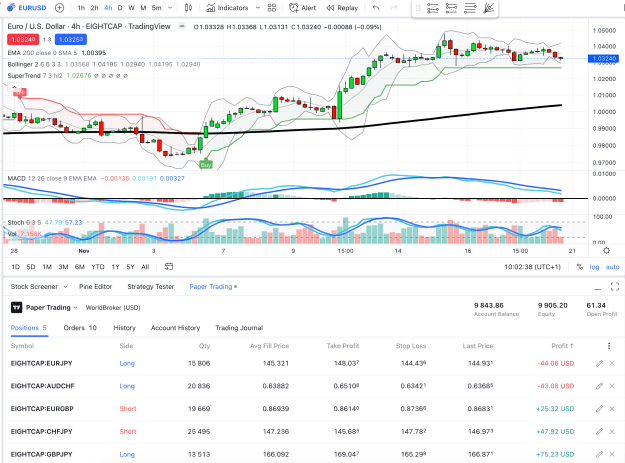Image resolution: width=625 pixels, height=463 pixels.
Task: Select the 1h timeframe
Action: click(81, 8)
